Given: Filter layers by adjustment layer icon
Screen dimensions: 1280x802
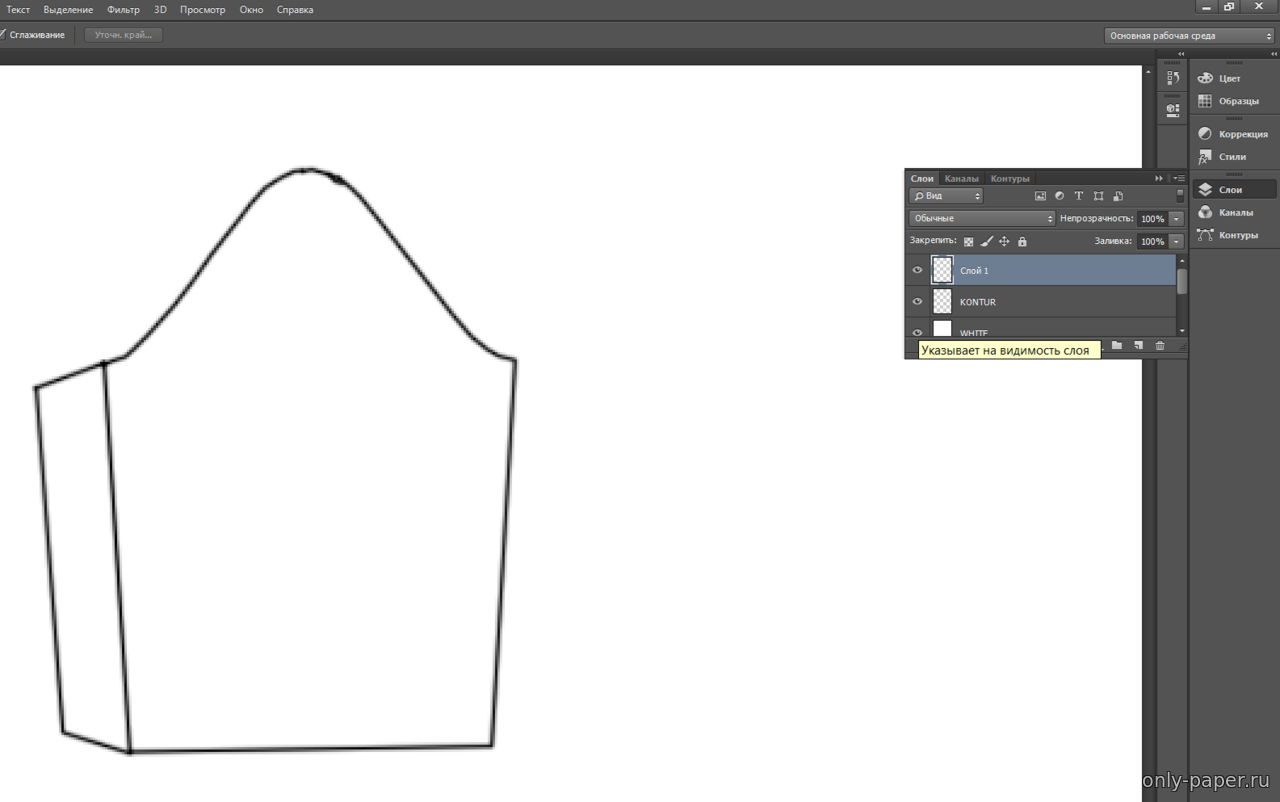Looking at the screenshot, I should (1060, 196).
